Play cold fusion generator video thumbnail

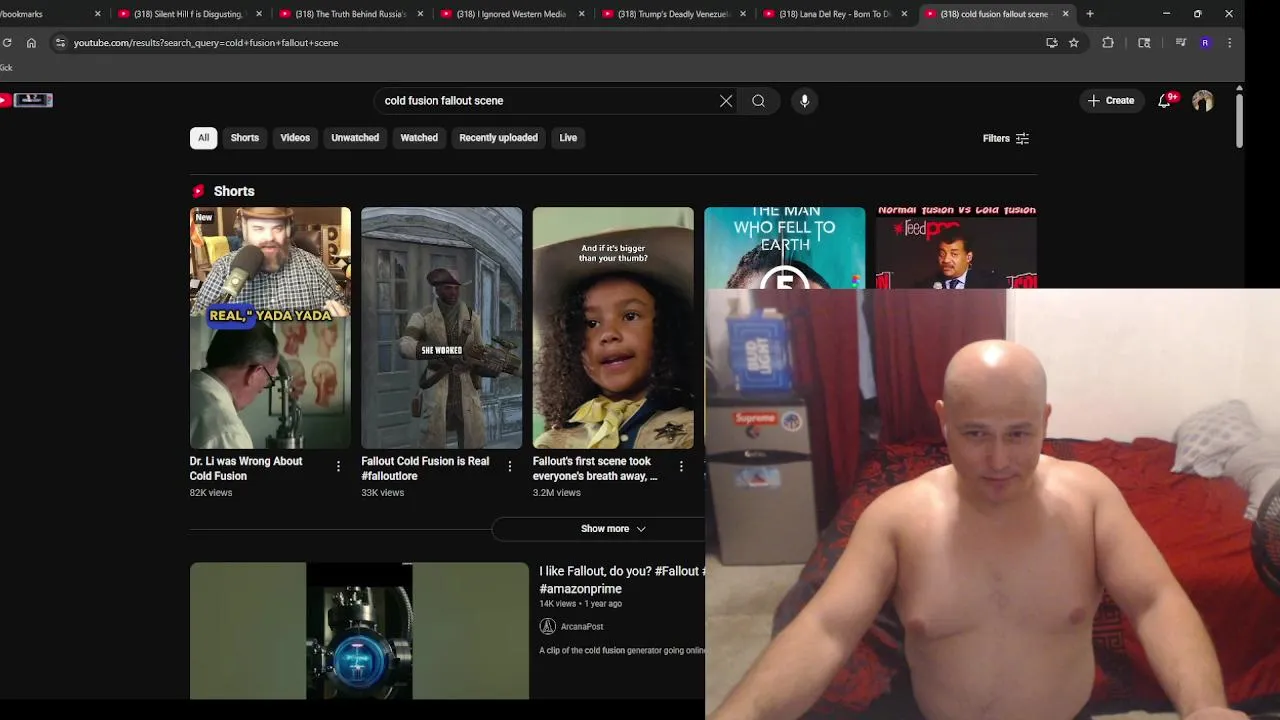[x=359, y=631]
